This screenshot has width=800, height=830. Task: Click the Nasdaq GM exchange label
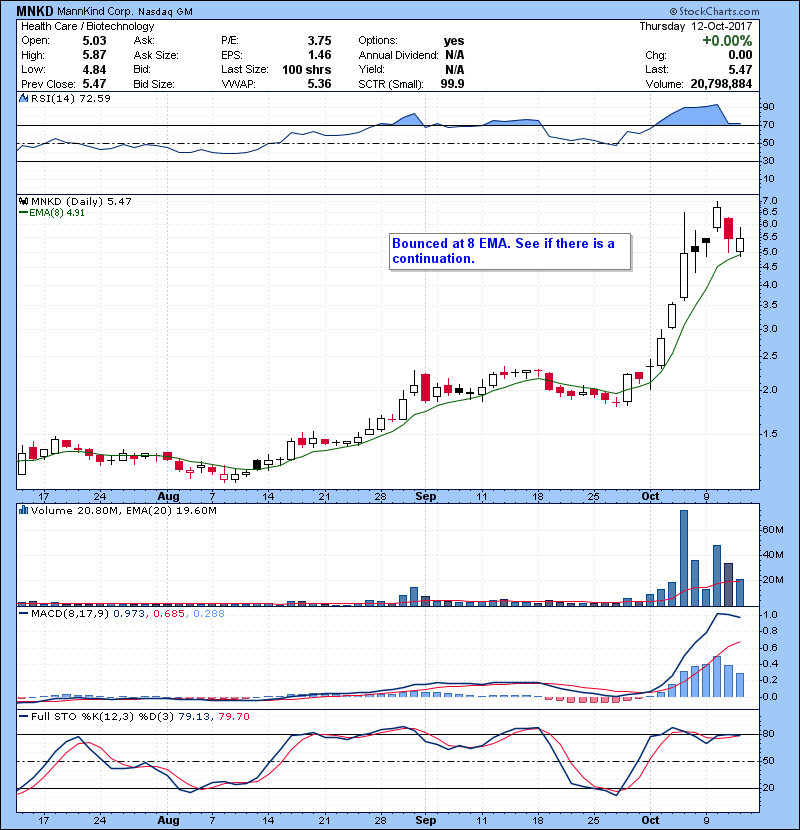pyautogui.click(x=166, y=12)
